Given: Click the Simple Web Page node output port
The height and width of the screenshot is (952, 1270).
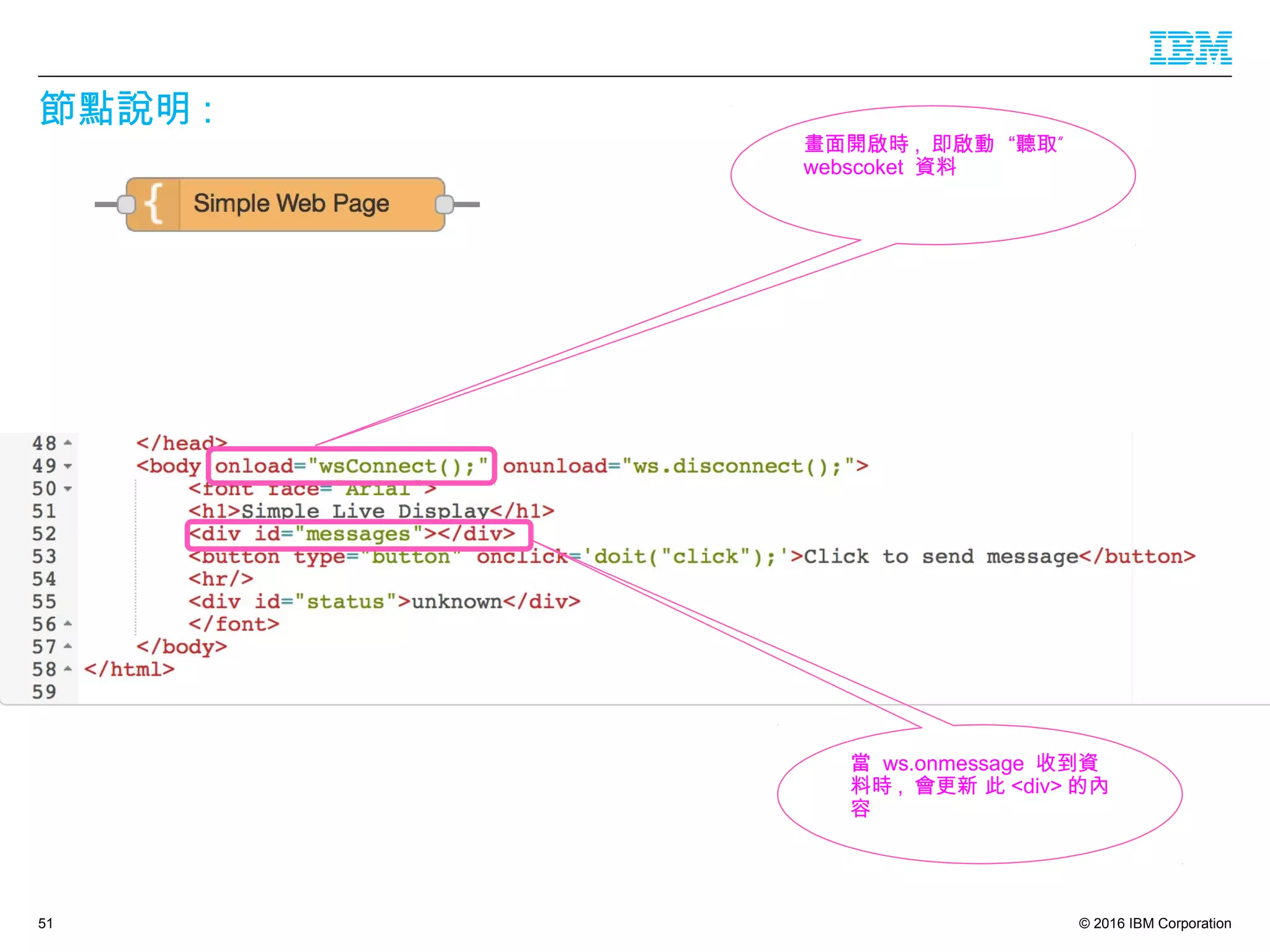Looking at the screenshot, I should click(x=444, y=204).
